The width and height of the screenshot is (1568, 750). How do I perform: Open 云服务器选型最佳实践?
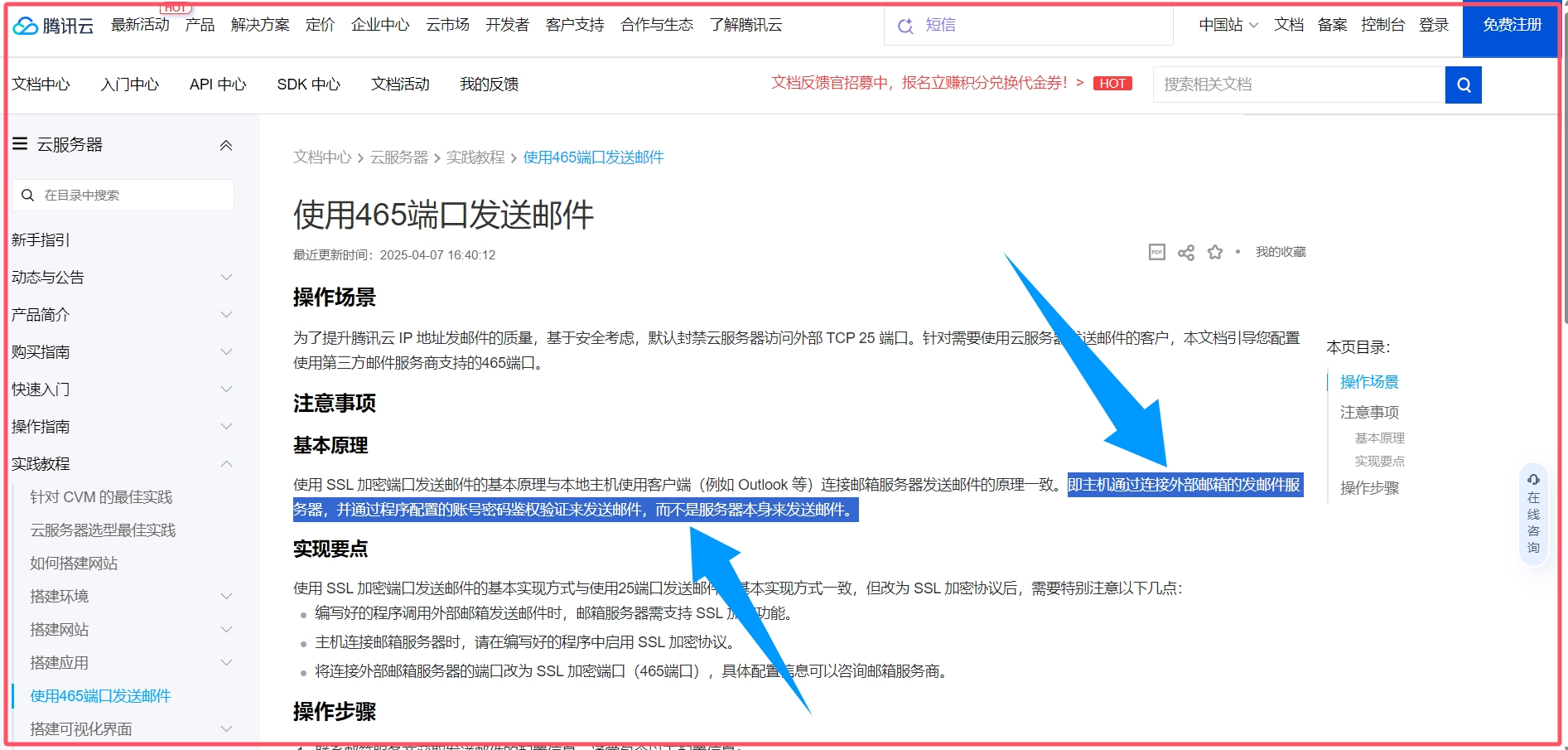coord(103,530)
